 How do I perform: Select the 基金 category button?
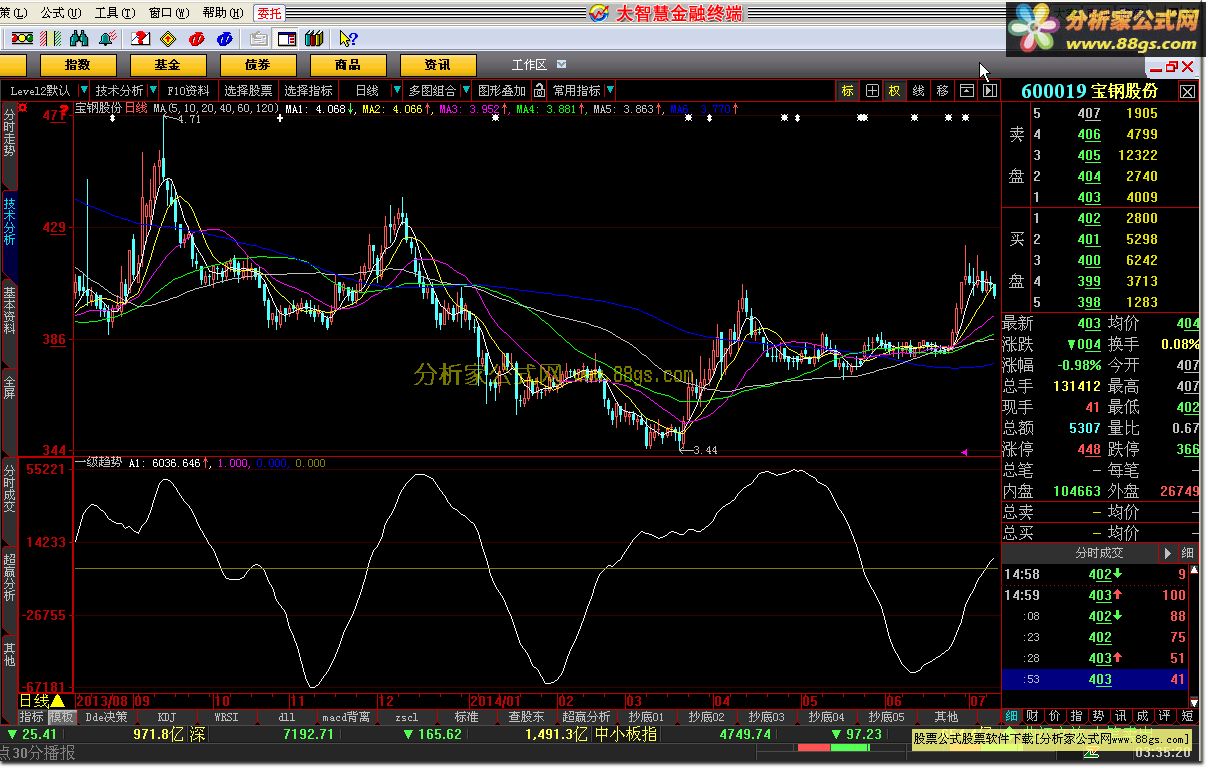[168, 64]
